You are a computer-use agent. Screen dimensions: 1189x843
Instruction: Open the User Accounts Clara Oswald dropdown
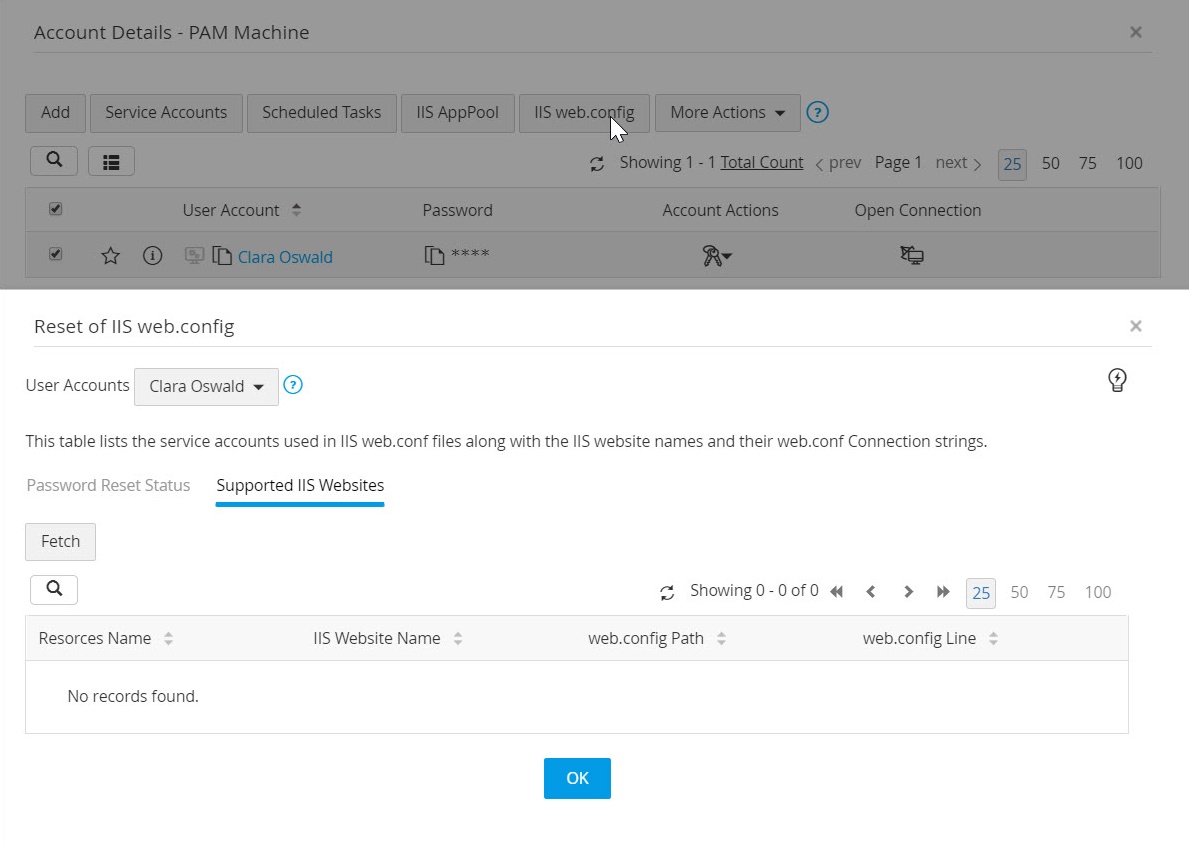(206, 386)
